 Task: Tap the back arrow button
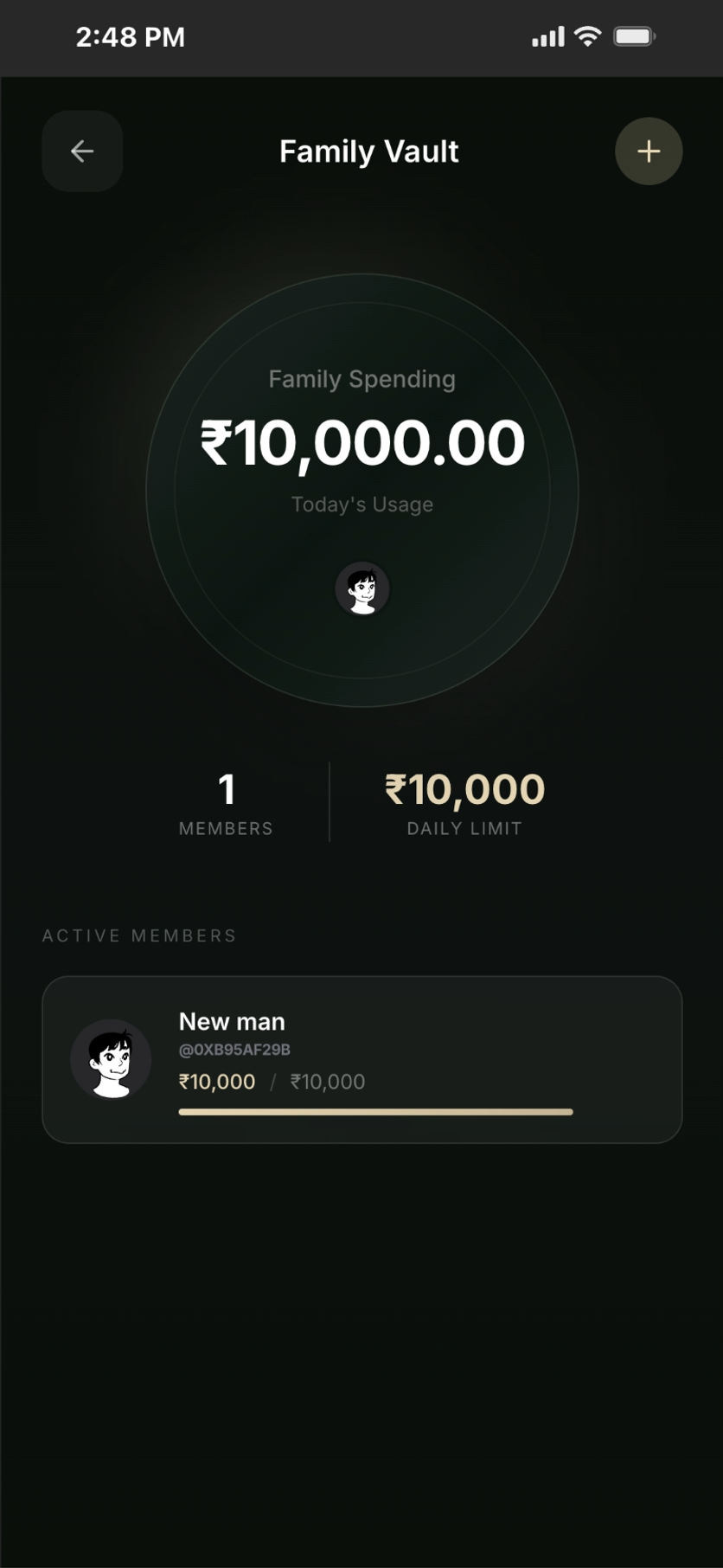[82, 151]
